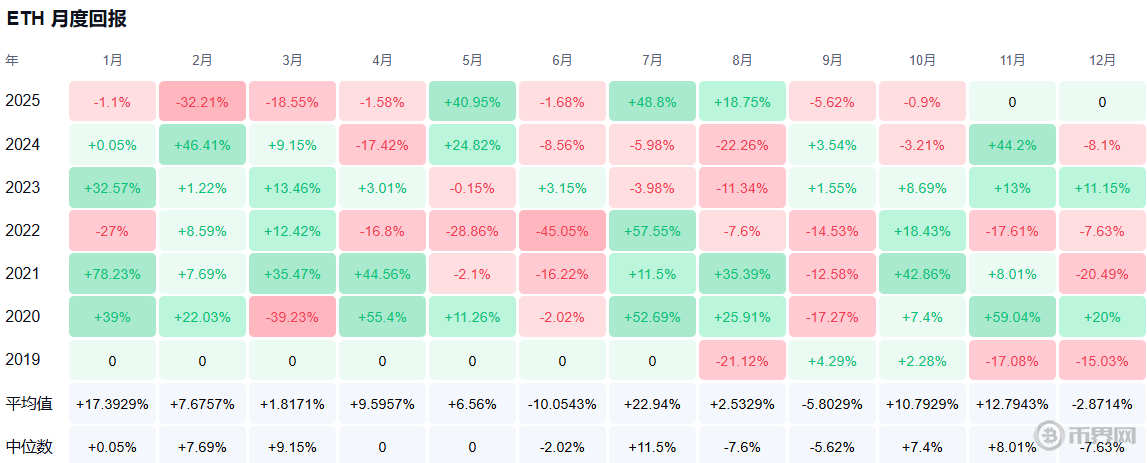Viewport: 1147px width, 463px height.
Task: Click the ETH 月度回报 title
Action: [x=67, y=18]
